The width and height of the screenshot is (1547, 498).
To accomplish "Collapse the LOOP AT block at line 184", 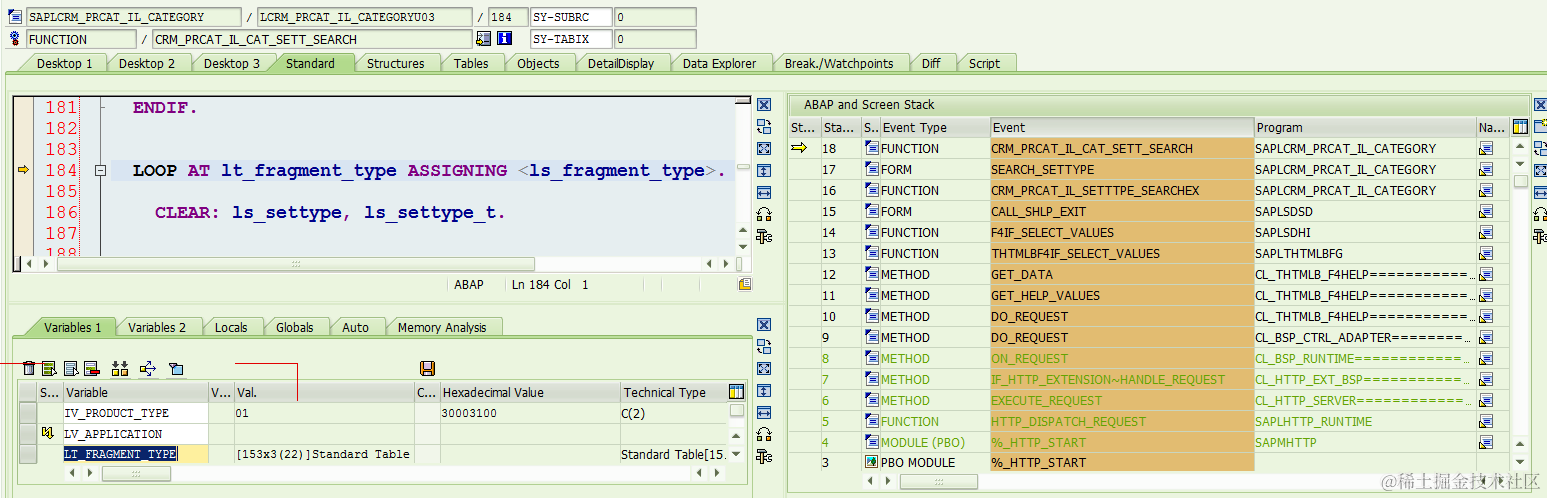I will coord(100,171).
